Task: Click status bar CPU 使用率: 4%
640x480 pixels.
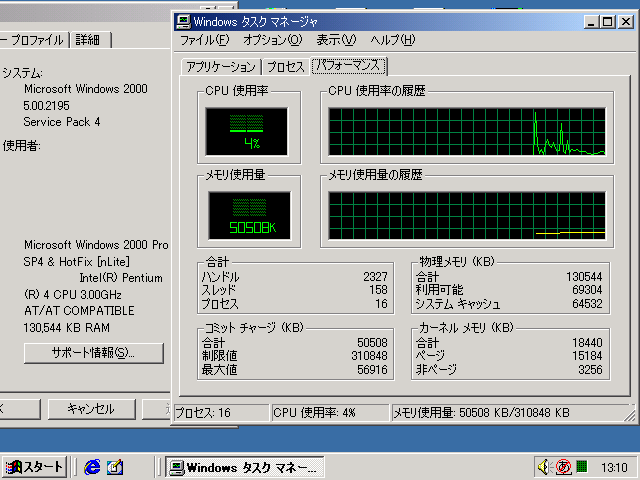Action: point(330,413)
